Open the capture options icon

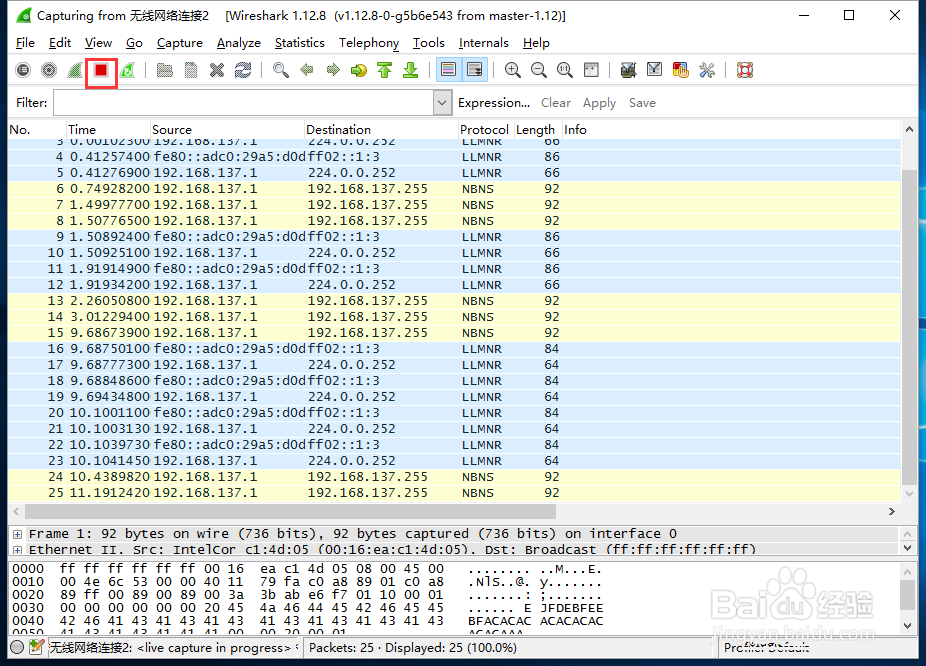(x=49, y=70)
